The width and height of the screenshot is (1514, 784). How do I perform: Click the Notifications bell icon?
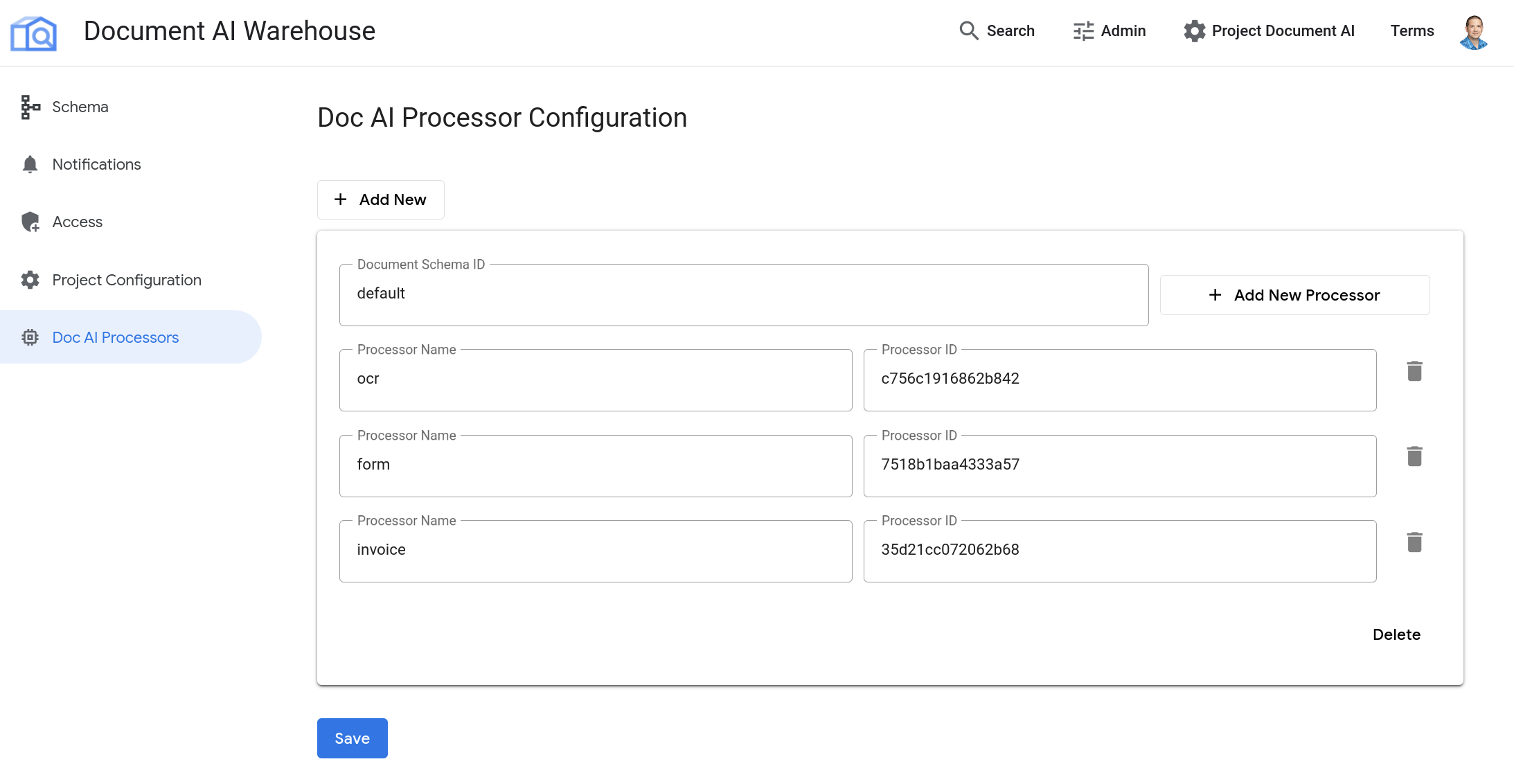[x=29, y=164]
